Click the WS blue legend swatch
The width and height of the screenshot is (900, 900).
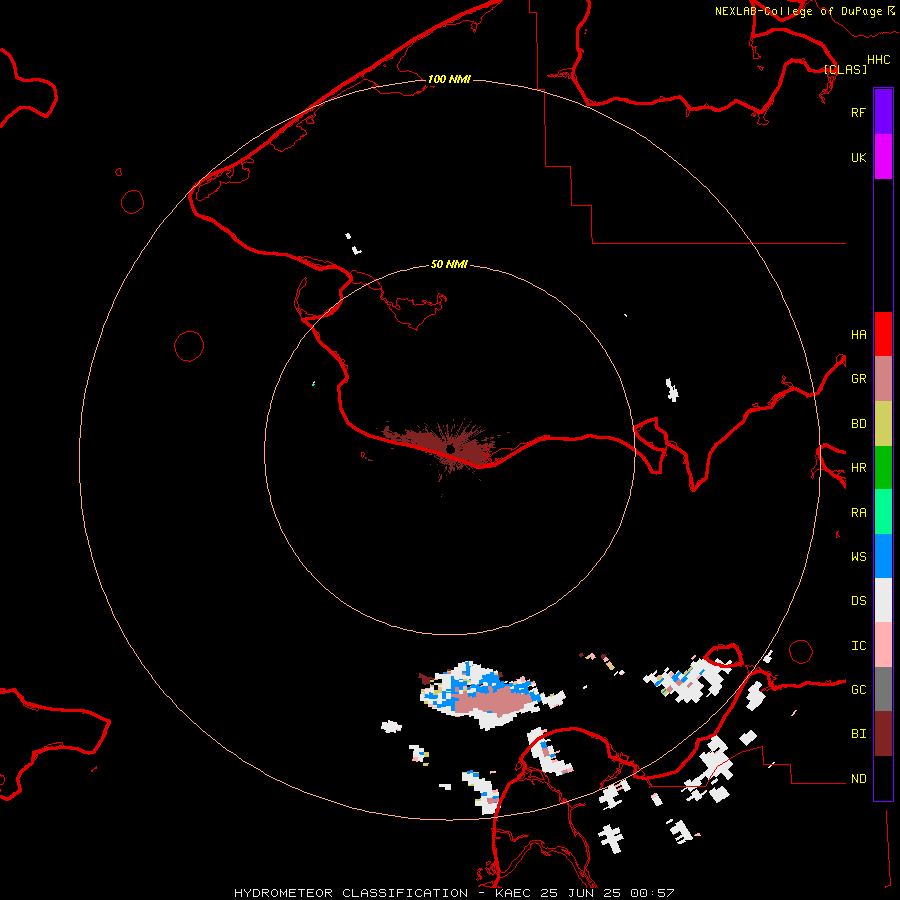pyautogui.click(x=883, y=556)
